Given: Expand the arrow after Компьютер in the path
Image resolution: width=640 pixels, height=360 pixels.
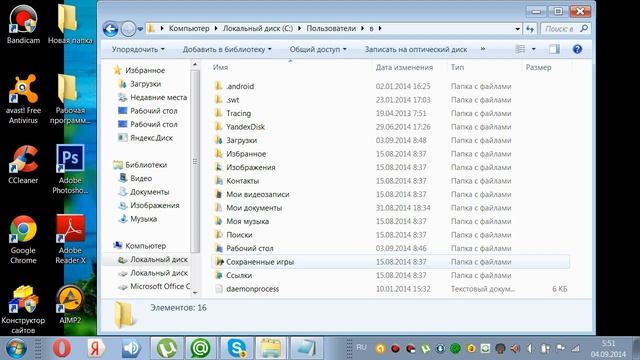Looking at the screenshot, I should 216,29.
